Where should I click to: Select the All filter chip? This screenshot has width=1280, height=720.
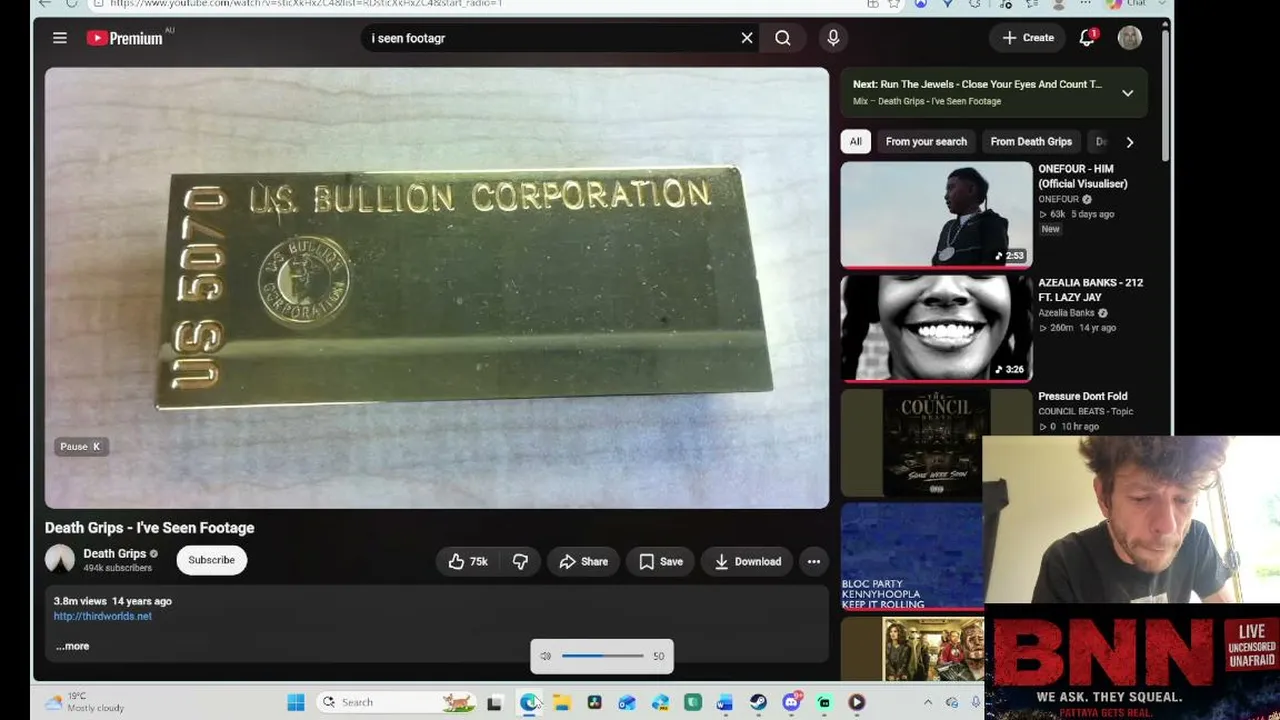(x=856, y=142)
